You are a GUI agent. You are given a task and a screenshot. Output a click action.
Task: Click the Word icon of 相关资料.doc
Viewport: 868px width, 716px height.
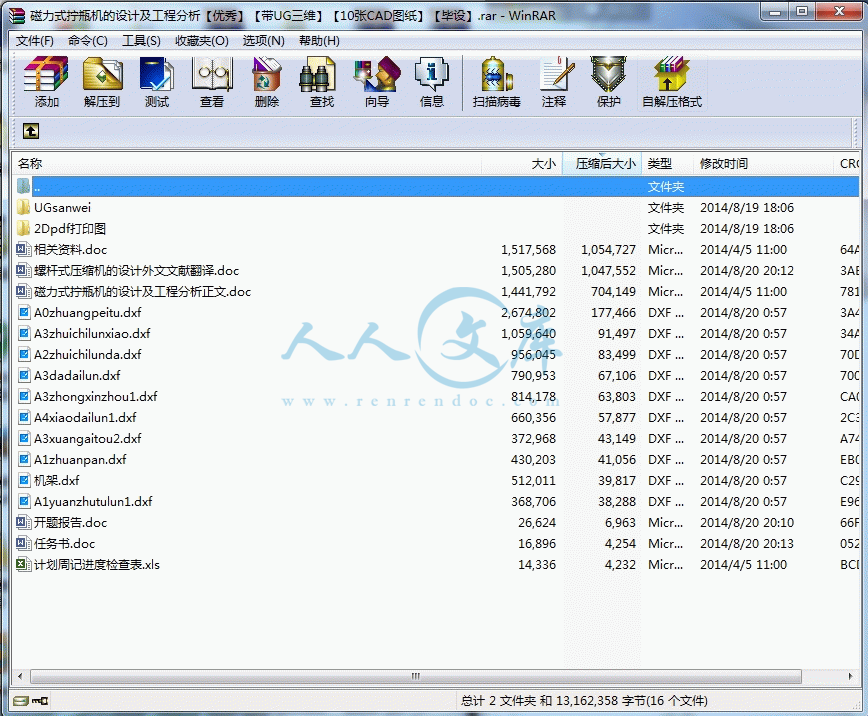point(23,249)
